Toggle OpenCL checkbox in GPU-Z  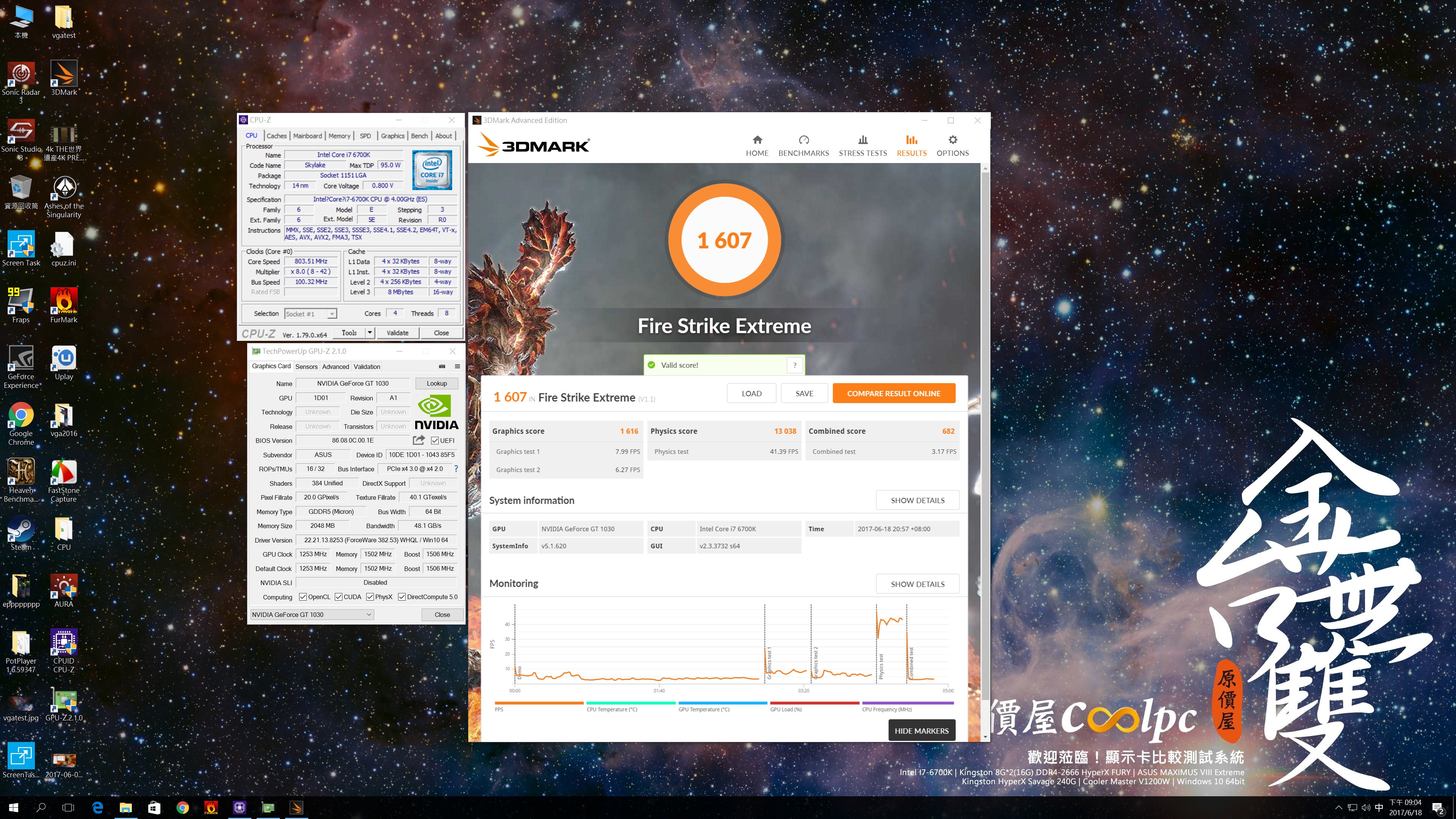point(303,597)
